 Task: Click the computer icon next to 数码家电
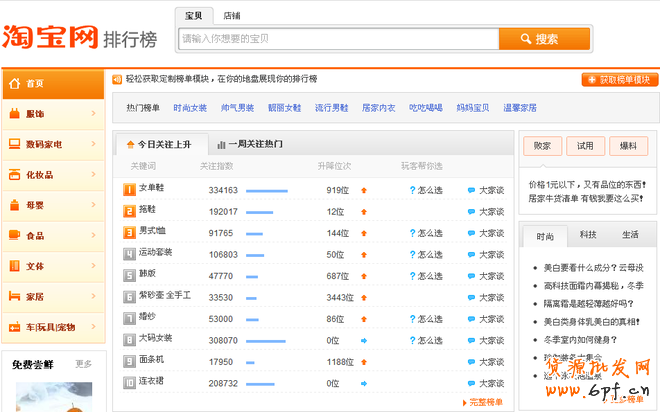click(x=14, y=144)
